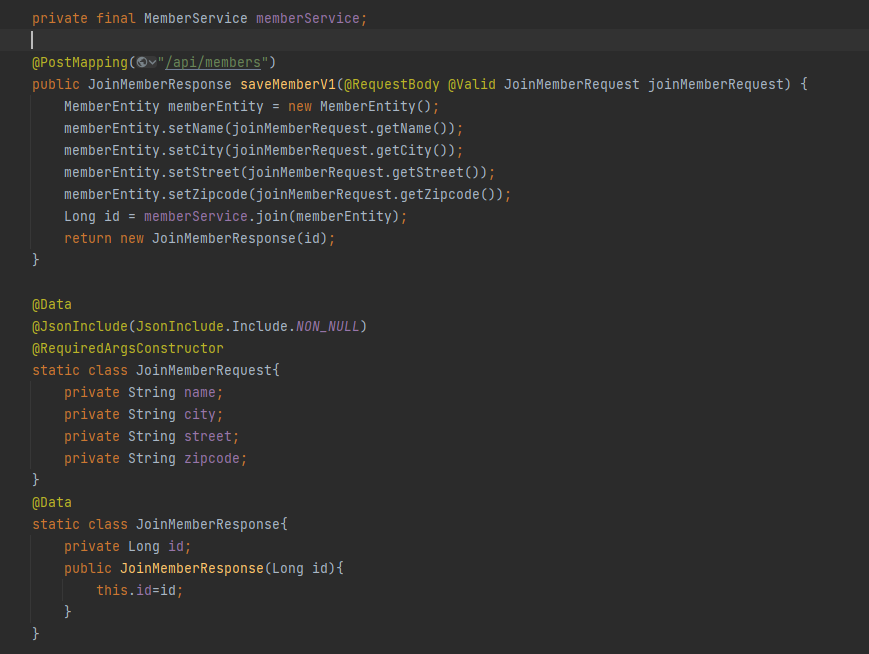Click the globe icon in @PostMapping
This screenshot has width=869, height=654.
[x=142, y=62]
